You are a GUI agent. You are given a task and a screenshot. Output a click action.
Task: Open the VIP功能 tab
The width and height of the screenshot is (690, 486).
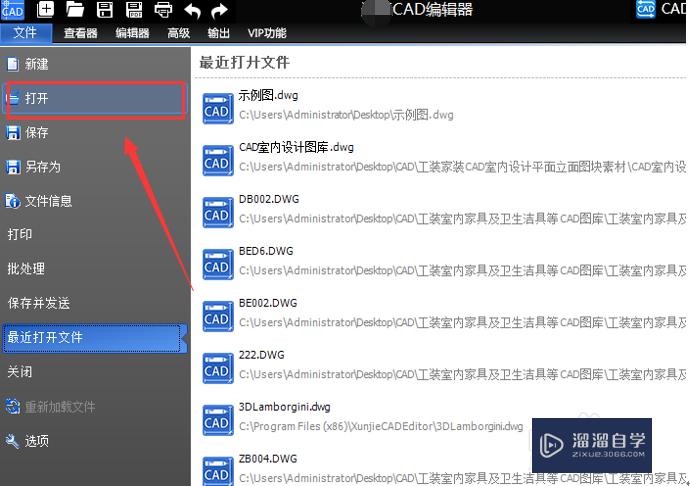point(267,33)
